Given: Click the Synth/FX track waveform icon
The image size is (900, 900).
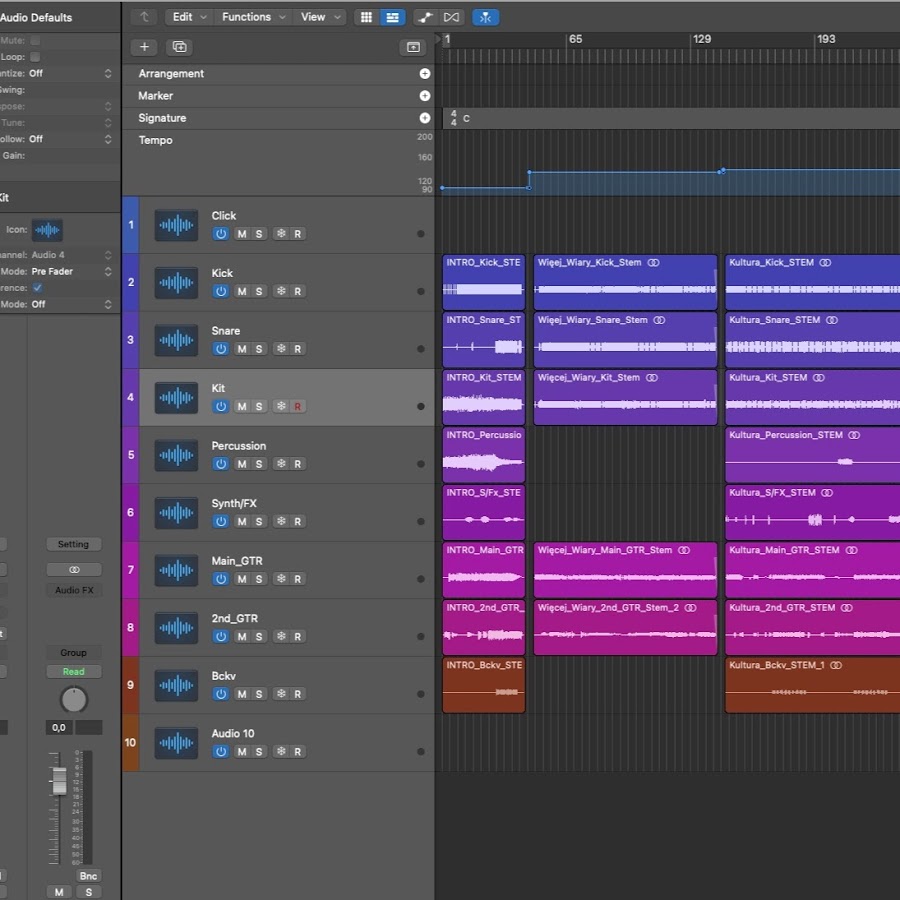Looking at the screenshot, I should [176, 513].
